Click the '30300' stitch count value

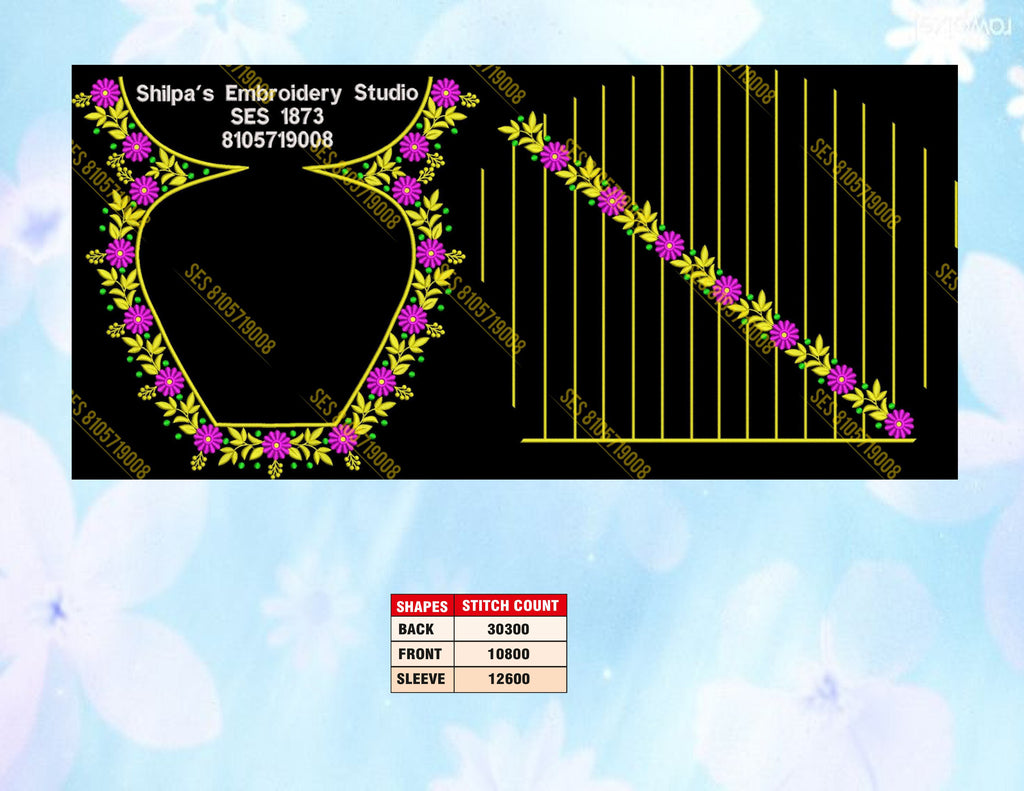(x=508, y=630)
